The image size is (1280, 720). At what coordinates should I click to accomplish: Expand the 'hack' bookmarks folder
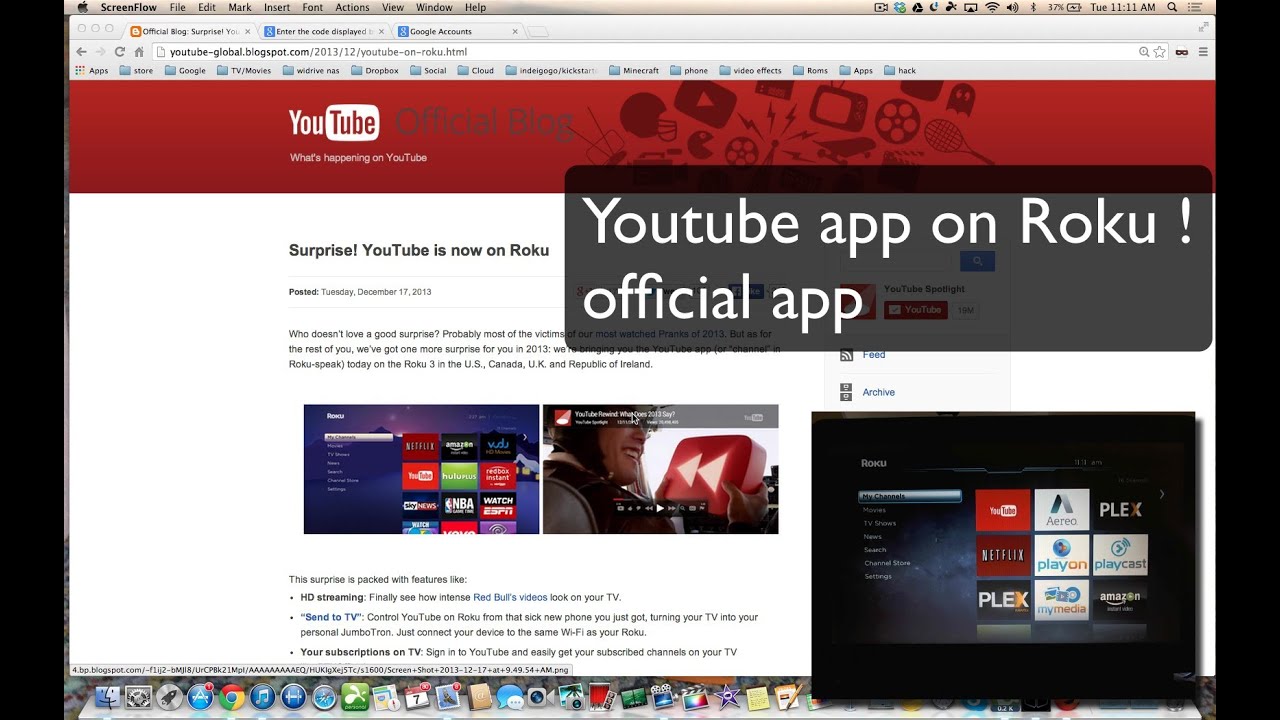[x=899, y=71]
